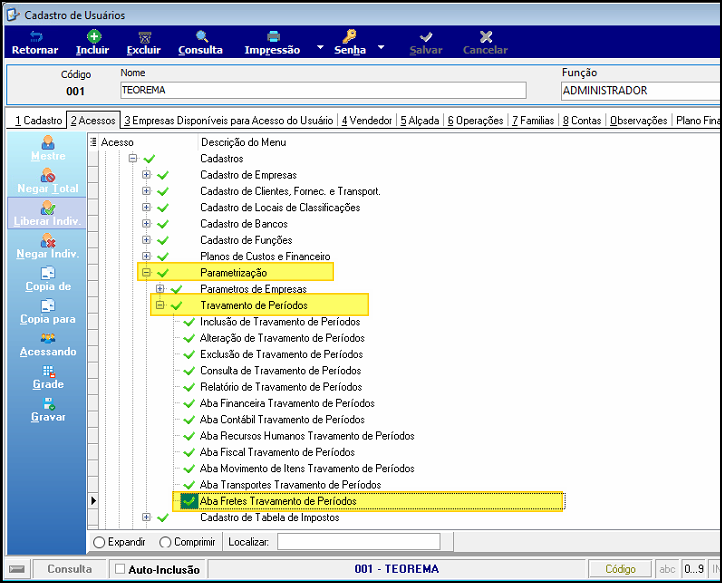Image resolution: width=722 pixels, height=583 pixels.
Task: Select the Expandir radio button
Action: click(x=99, y=542)
